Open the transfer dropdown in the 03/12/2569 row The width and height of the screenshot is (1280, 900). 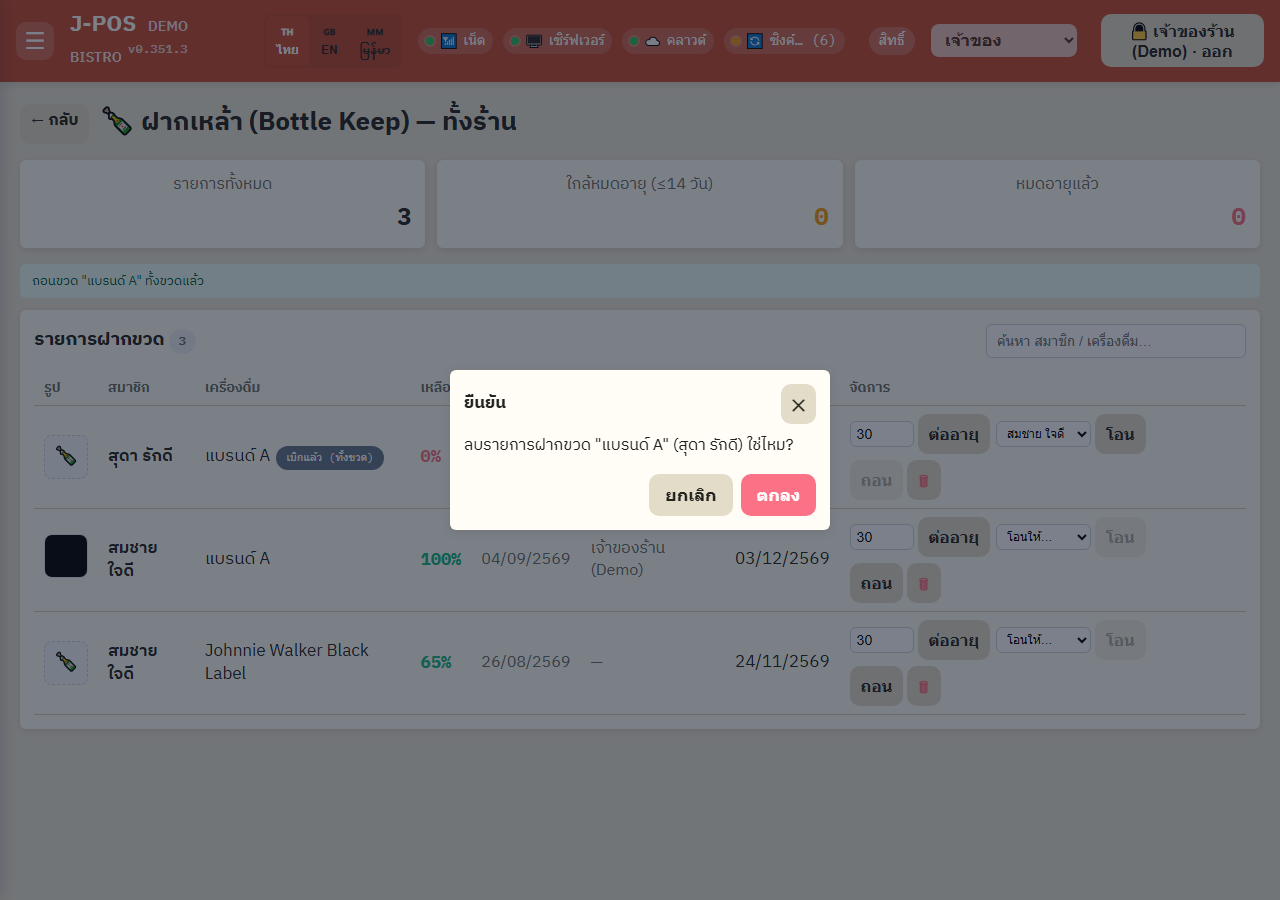tap(1043, 537)
